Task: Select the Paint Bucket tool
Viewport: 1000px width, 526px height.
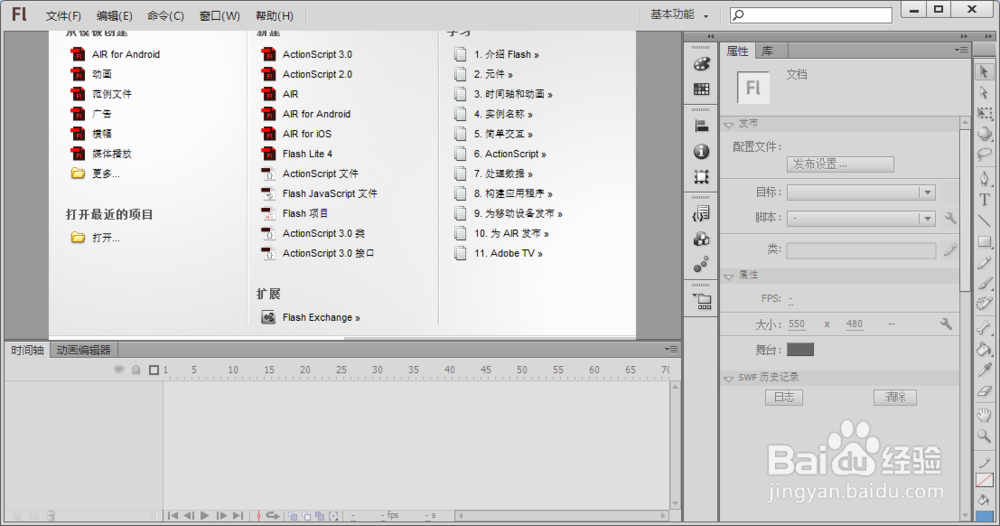Action: pos(984,349)
